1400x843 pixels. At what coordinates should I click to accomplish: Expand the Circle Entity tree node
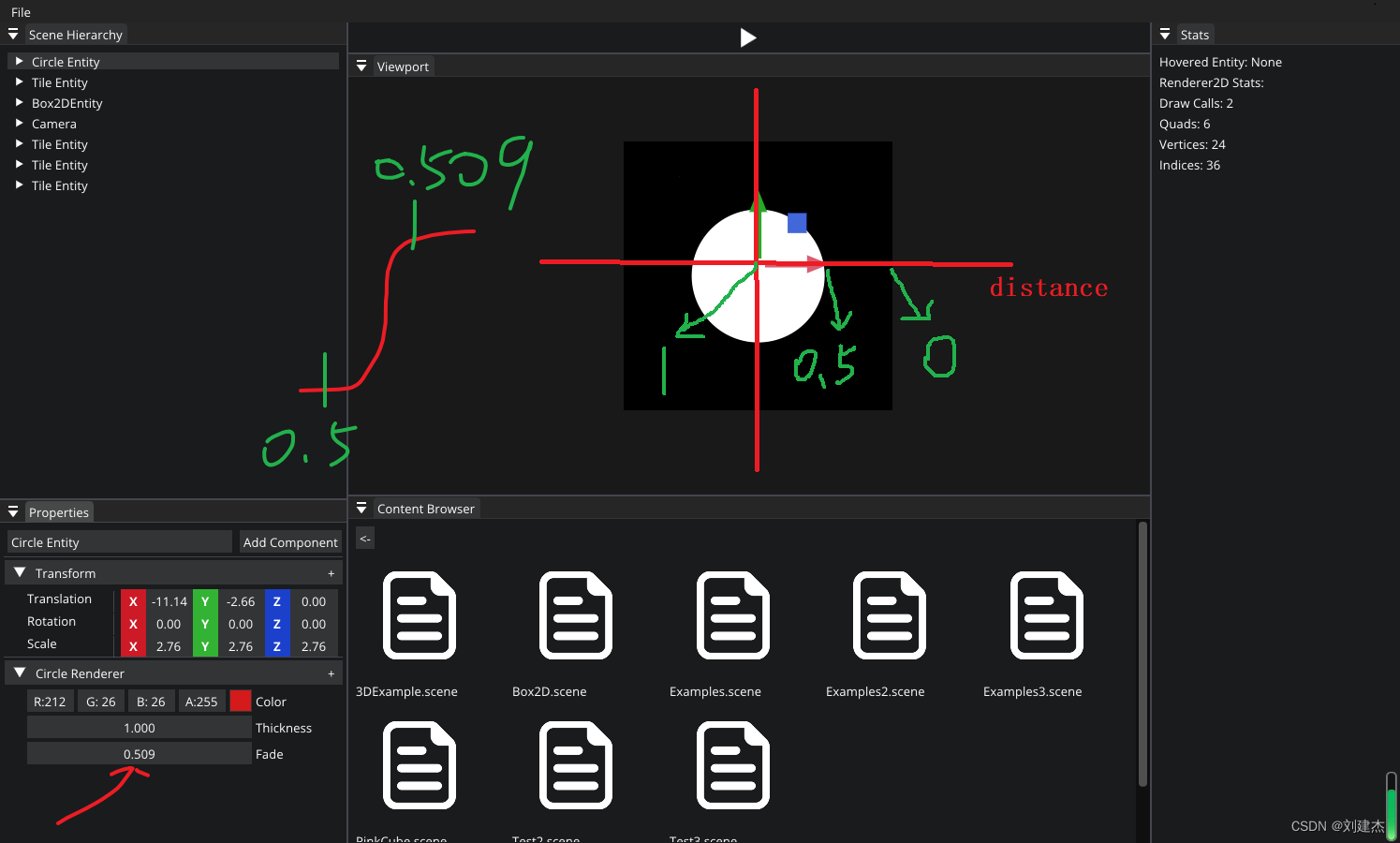20,61
